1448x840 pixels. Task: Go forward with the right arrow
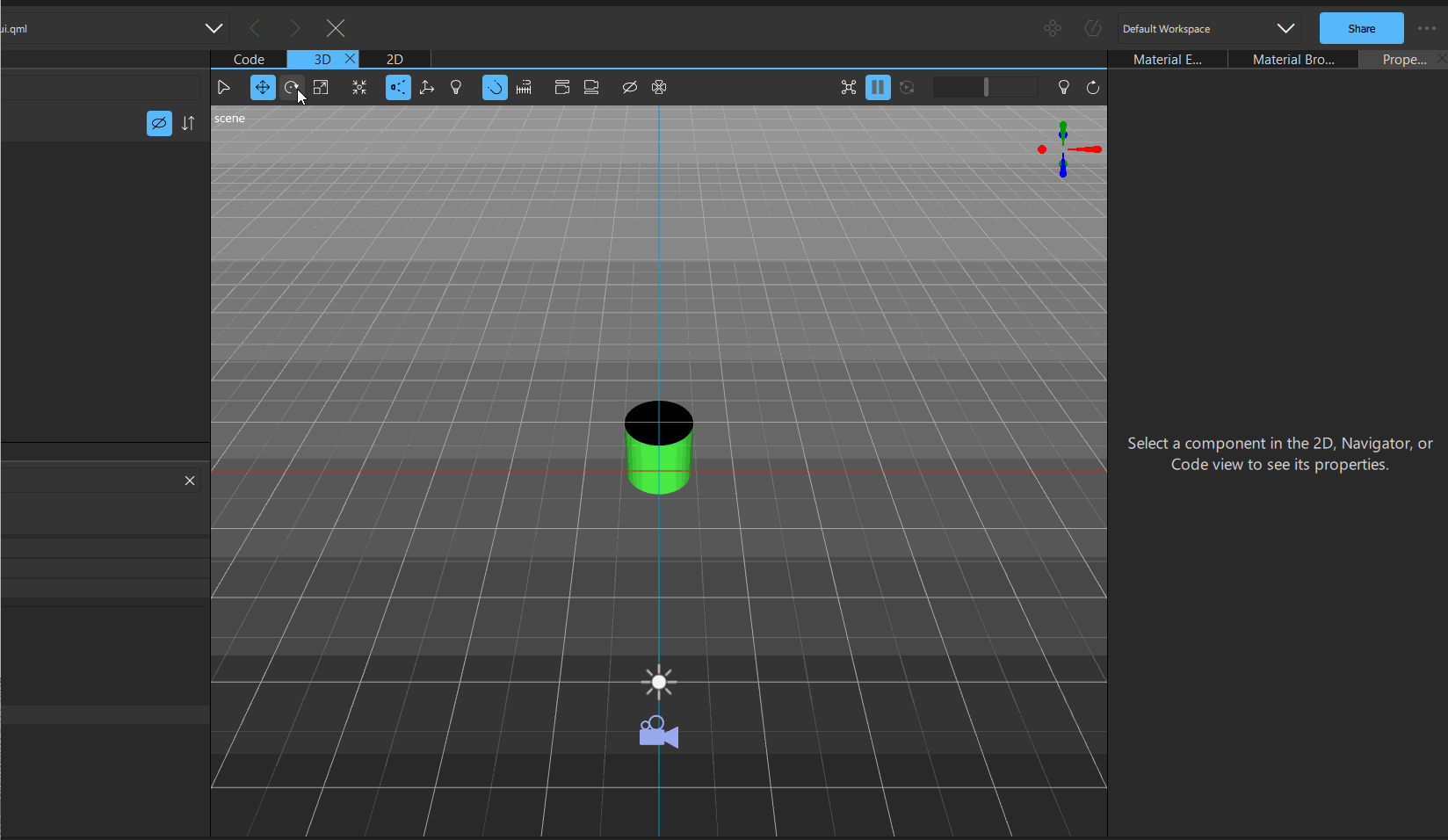pos(295,28)
